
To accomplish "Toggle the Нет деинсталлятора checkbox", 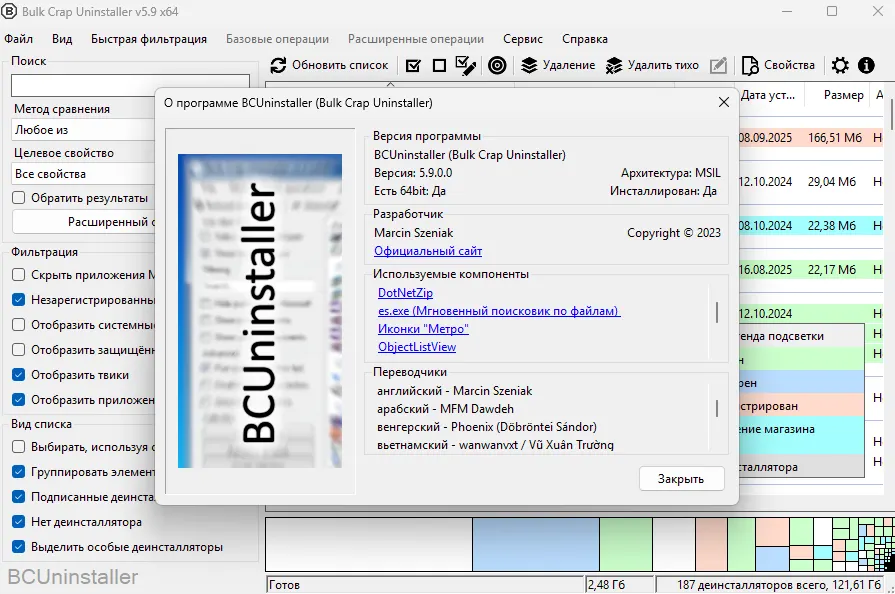I will 19,522.
